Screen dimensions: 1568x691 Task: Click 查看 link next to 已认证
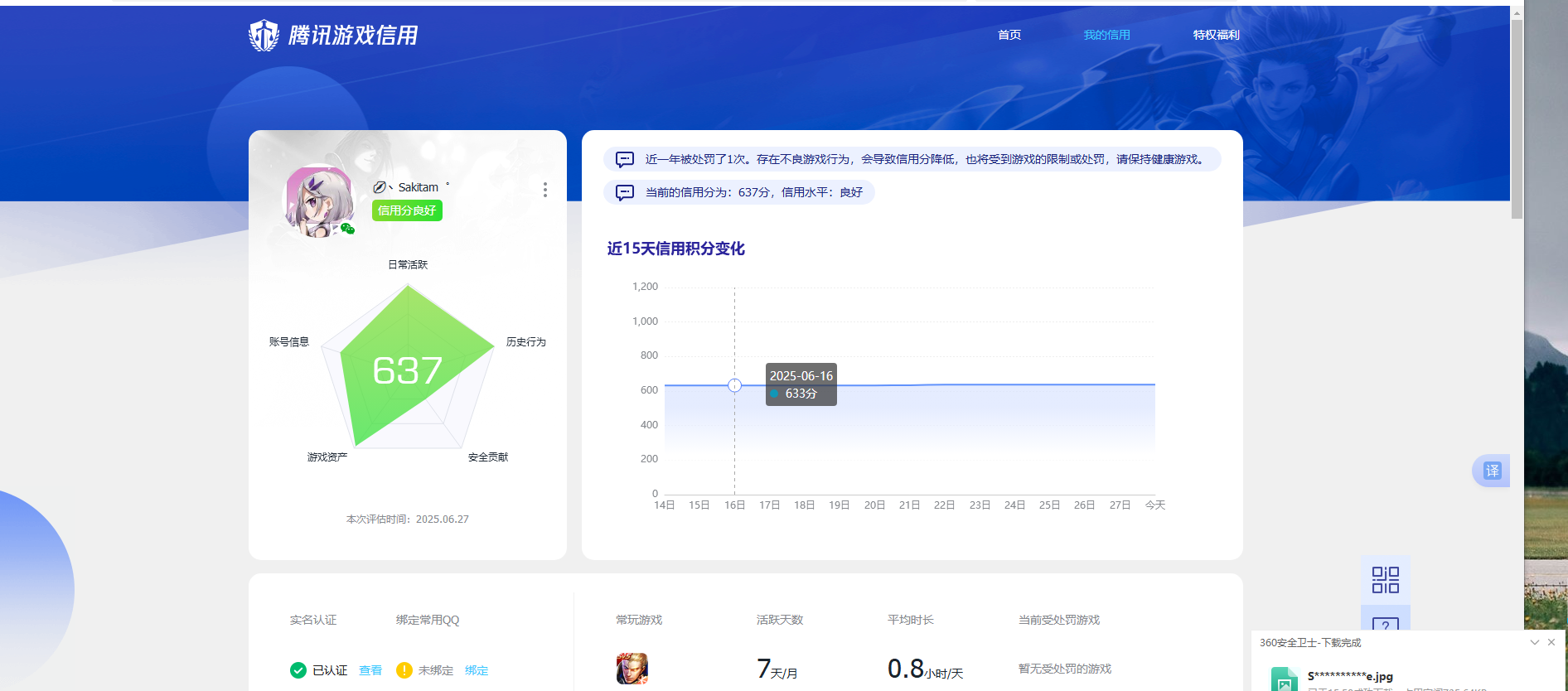(370, 670)
